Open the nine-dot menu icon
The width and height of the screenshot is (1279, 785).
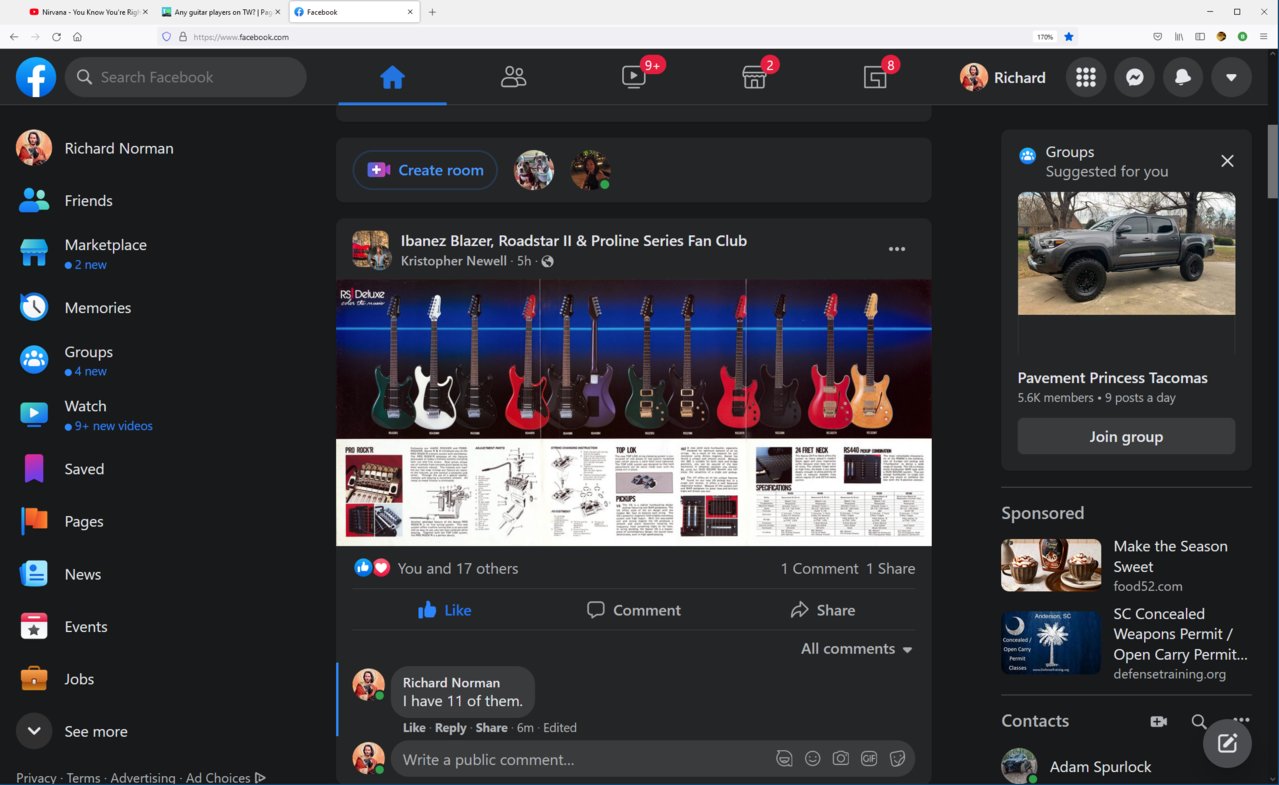tap(1086, 77)
